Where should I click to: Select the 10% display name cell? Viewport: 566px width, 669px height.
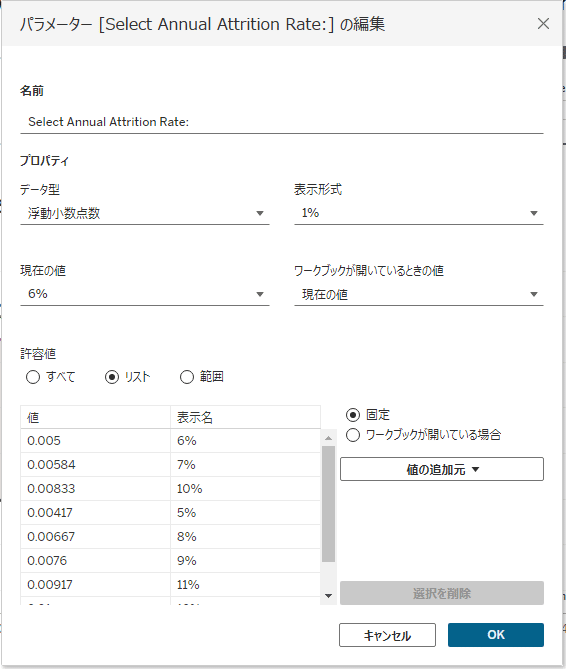(245, 489)
